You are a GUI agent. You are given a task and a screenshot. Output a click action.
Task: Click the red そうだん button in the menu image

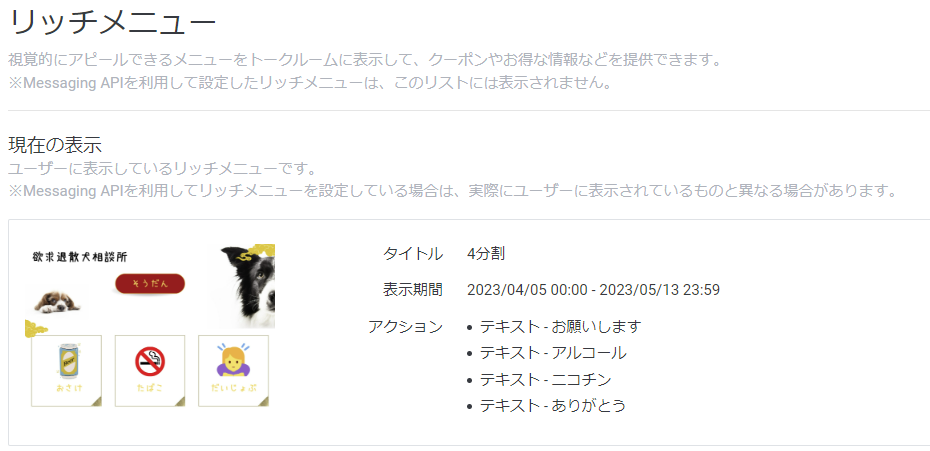150,284
